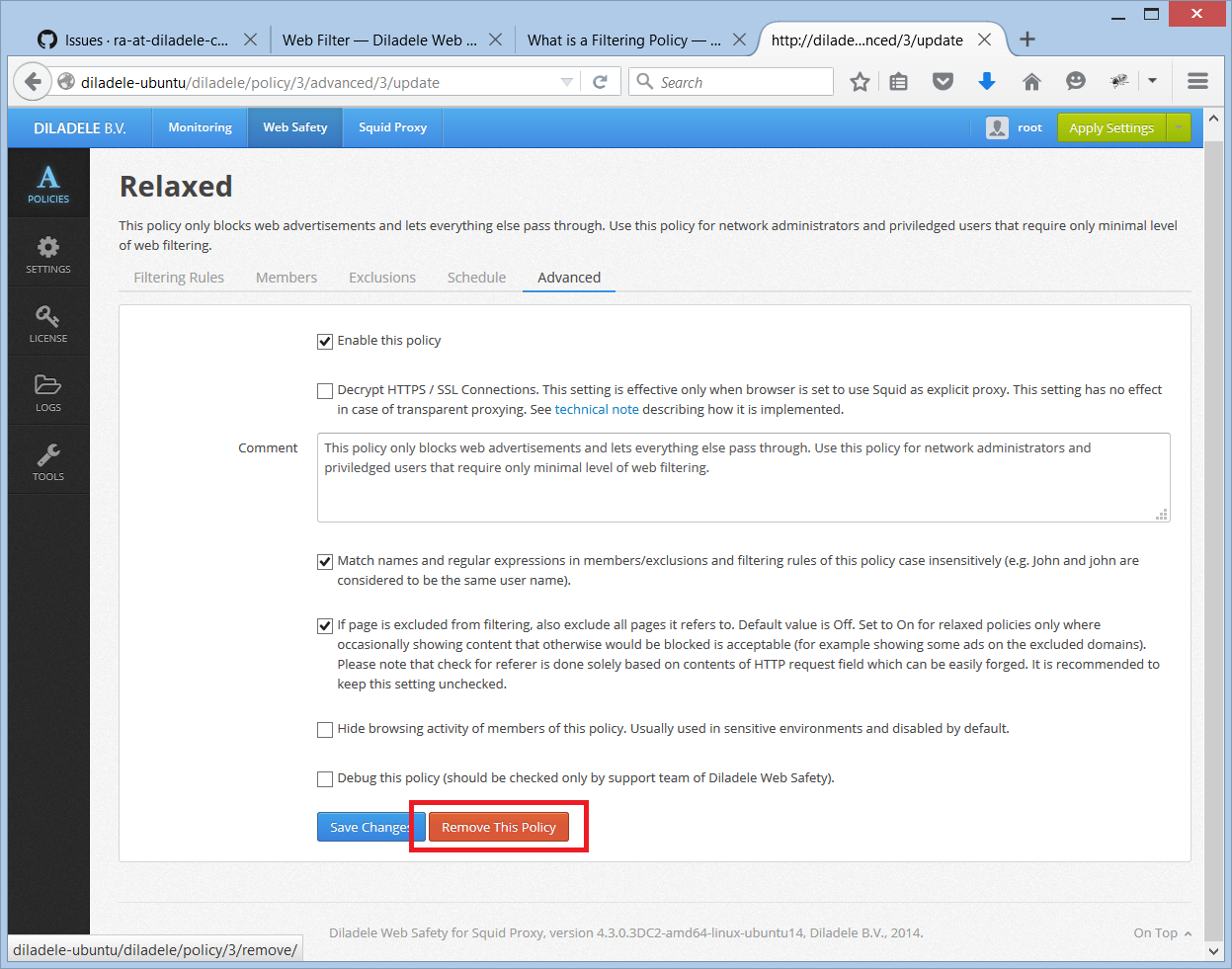Image resolution: width=1232 pixels, height=969 pixels.
Task: Close the Filtering Policy browser tab
Action: (740, 40)
